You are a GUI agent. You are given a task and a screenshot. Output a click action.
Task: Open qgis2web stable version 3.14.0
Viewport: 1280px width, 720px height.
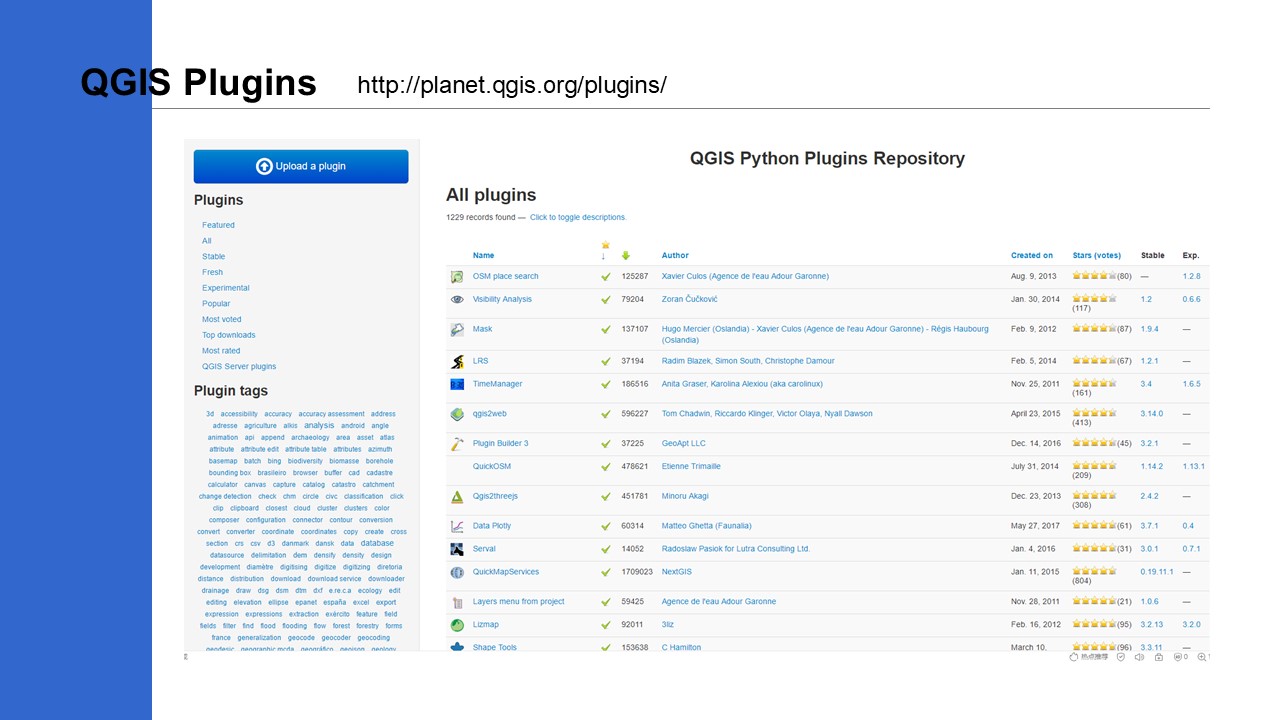click(x=1152, y=414)
